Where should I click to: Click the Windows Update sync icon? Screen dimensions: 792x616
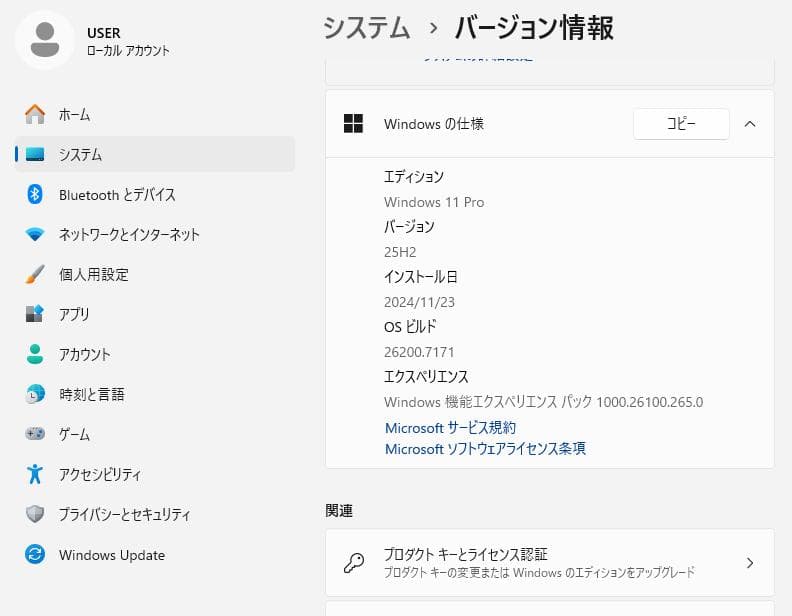[35, 554]
